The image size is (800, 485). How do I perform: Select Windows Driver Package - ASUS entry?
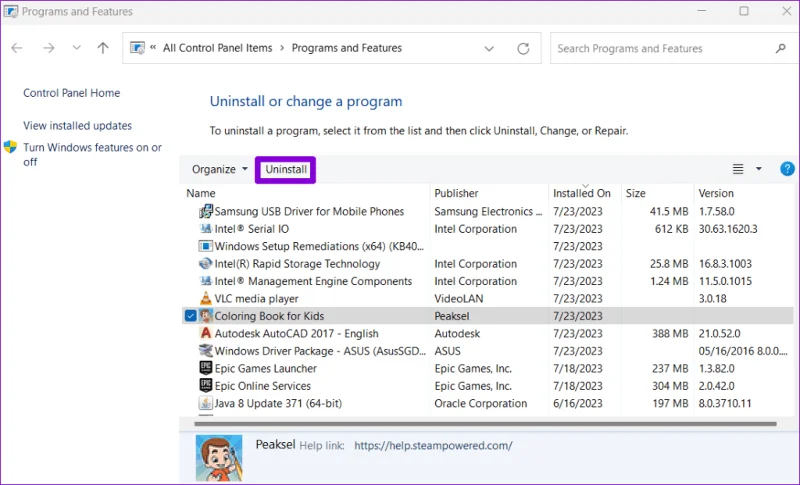click(x=320, y=351)
